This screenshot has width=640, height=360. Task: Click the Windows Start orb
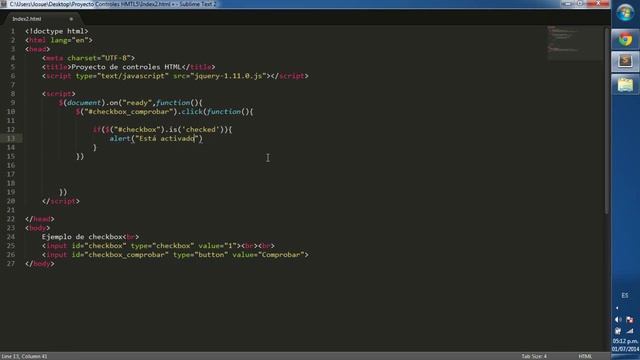(x=625, y=13)
